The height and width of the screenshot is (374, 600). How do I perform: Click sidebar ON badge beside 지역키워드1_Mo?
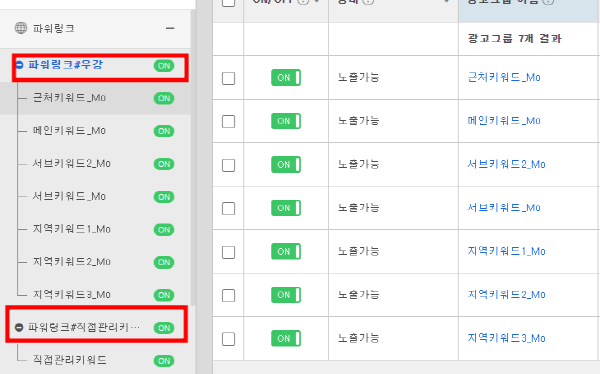164,230
